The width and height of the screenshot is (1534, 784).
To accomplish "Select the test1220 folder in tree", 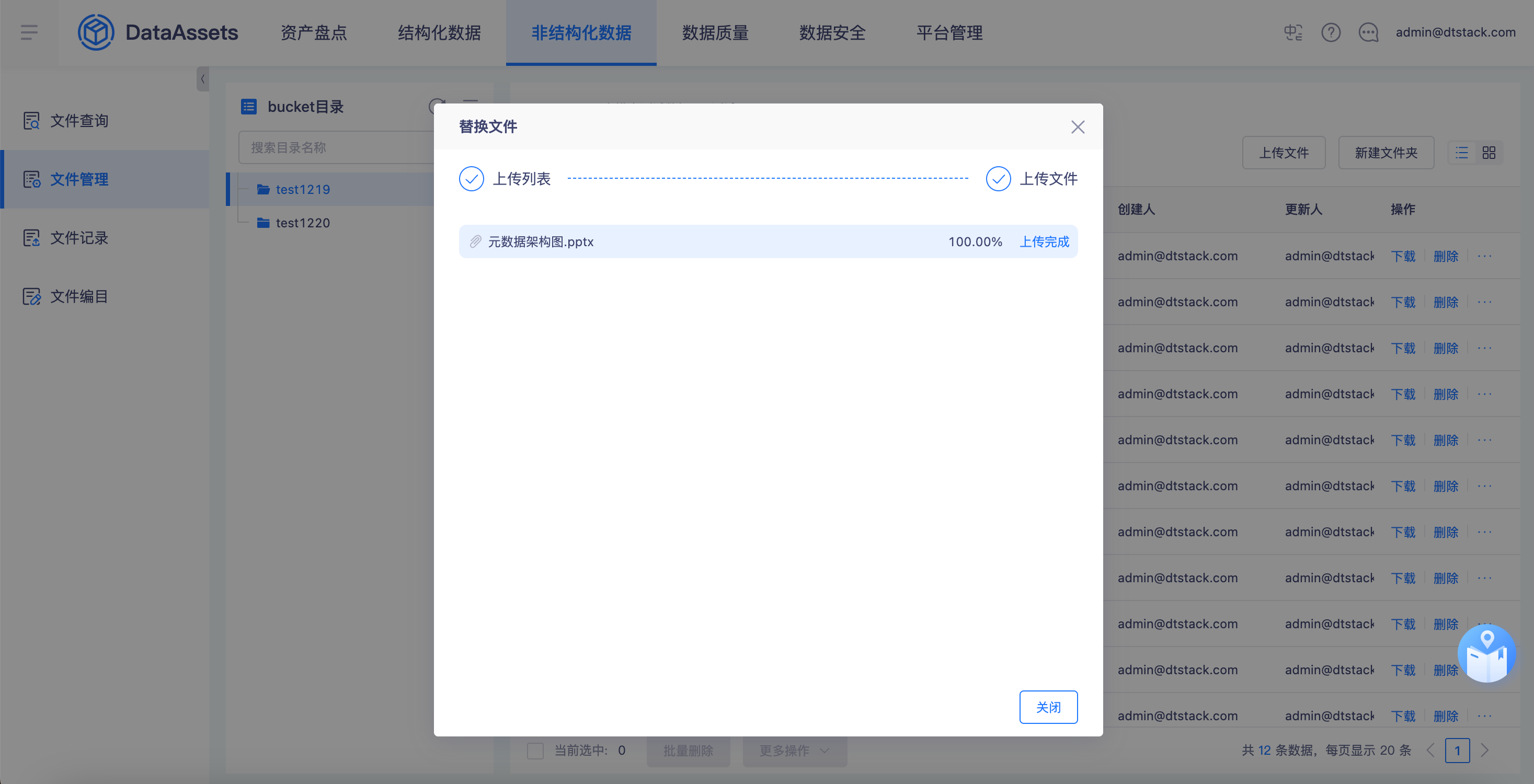I will (303, 223).
